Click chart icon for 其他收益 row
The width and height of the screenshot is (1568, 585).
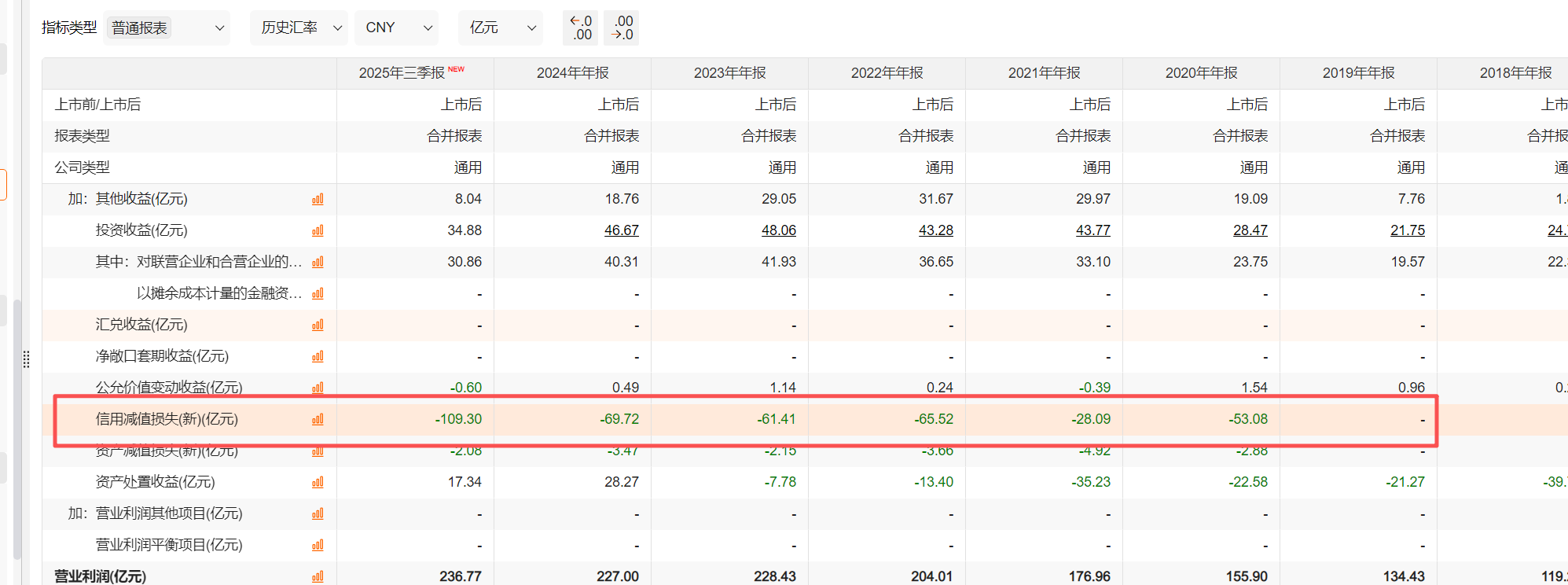coord(318,200)
